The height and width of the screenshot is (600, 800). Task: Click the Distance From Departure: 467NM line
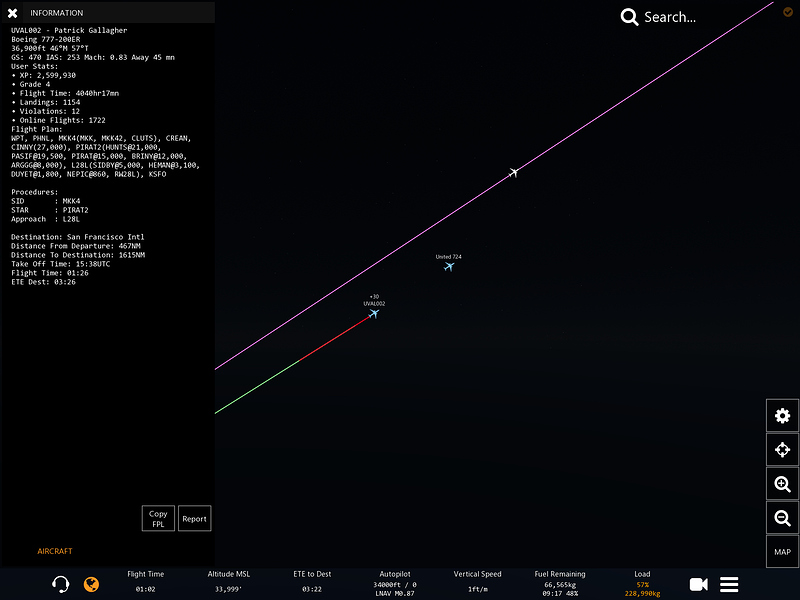click(x=76, y=246)
